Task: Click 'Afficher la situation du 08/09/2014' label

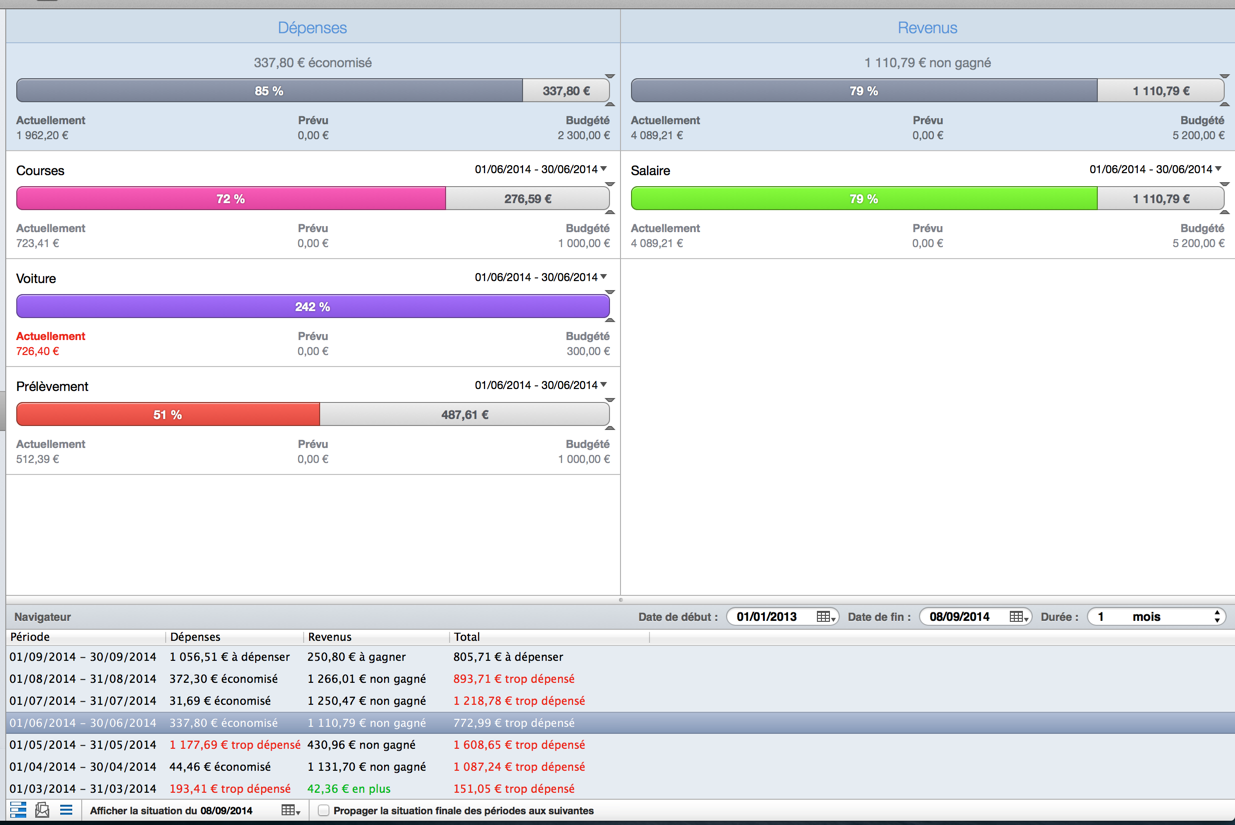Action: click(x=171, y=811)
